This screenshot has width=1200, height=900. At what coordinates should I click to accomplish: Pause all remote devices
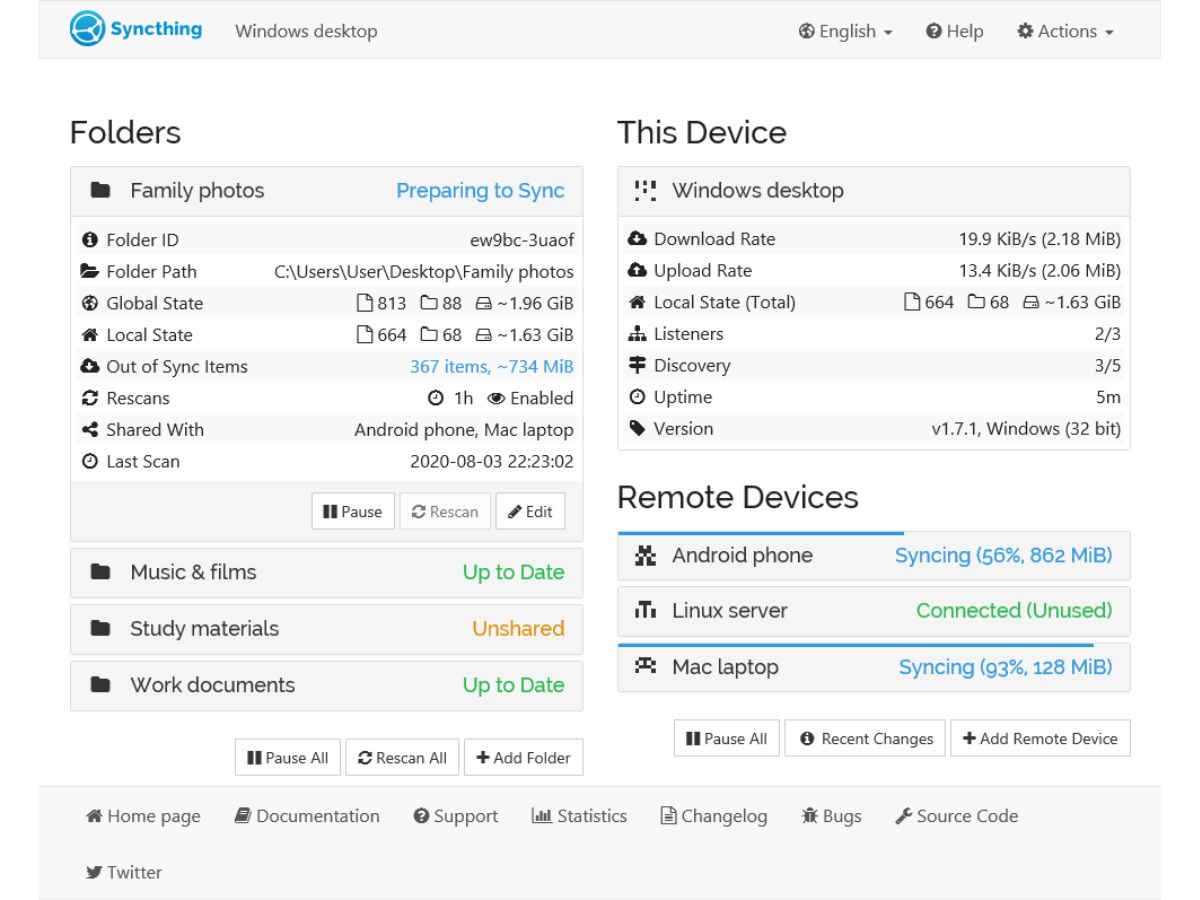coord(727,739)
